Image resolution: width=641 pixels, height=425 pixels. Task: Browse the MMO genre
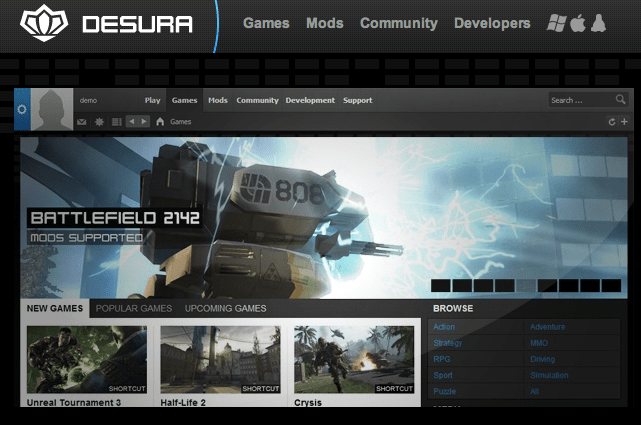539,343
